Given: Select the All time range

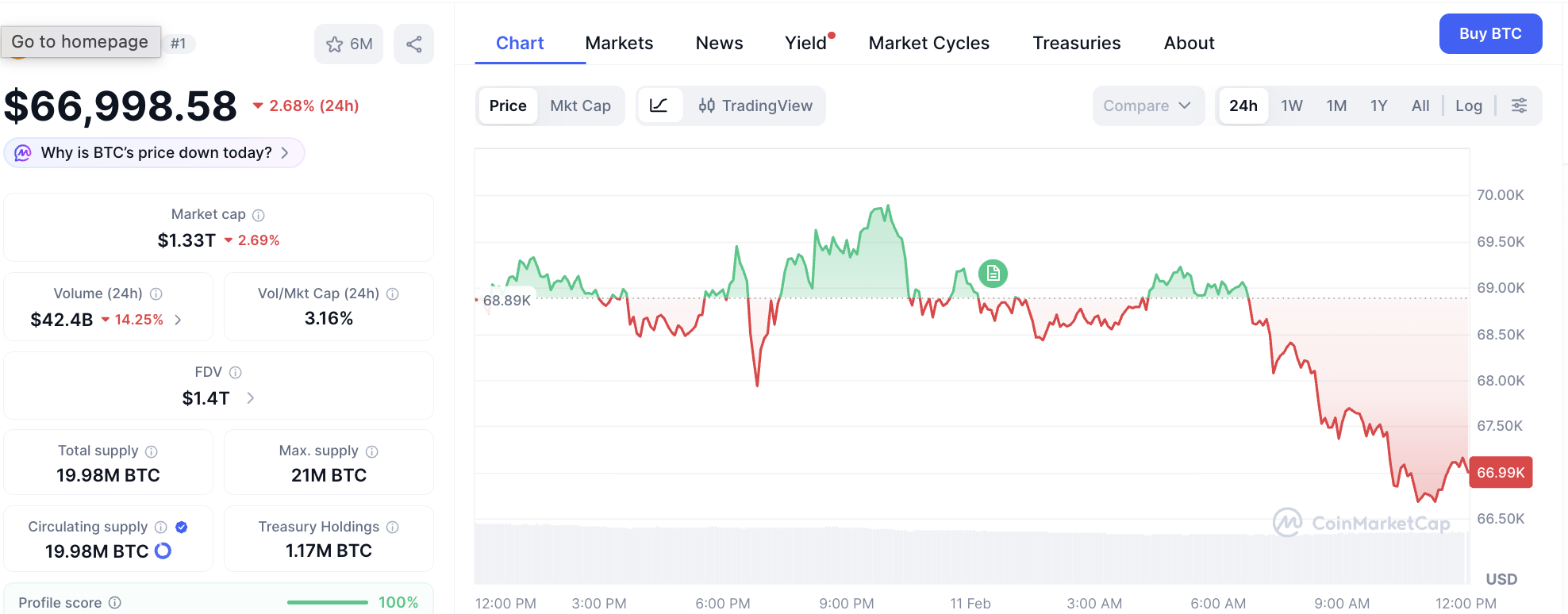Looking at the screenshot, I should point(1420,106).
